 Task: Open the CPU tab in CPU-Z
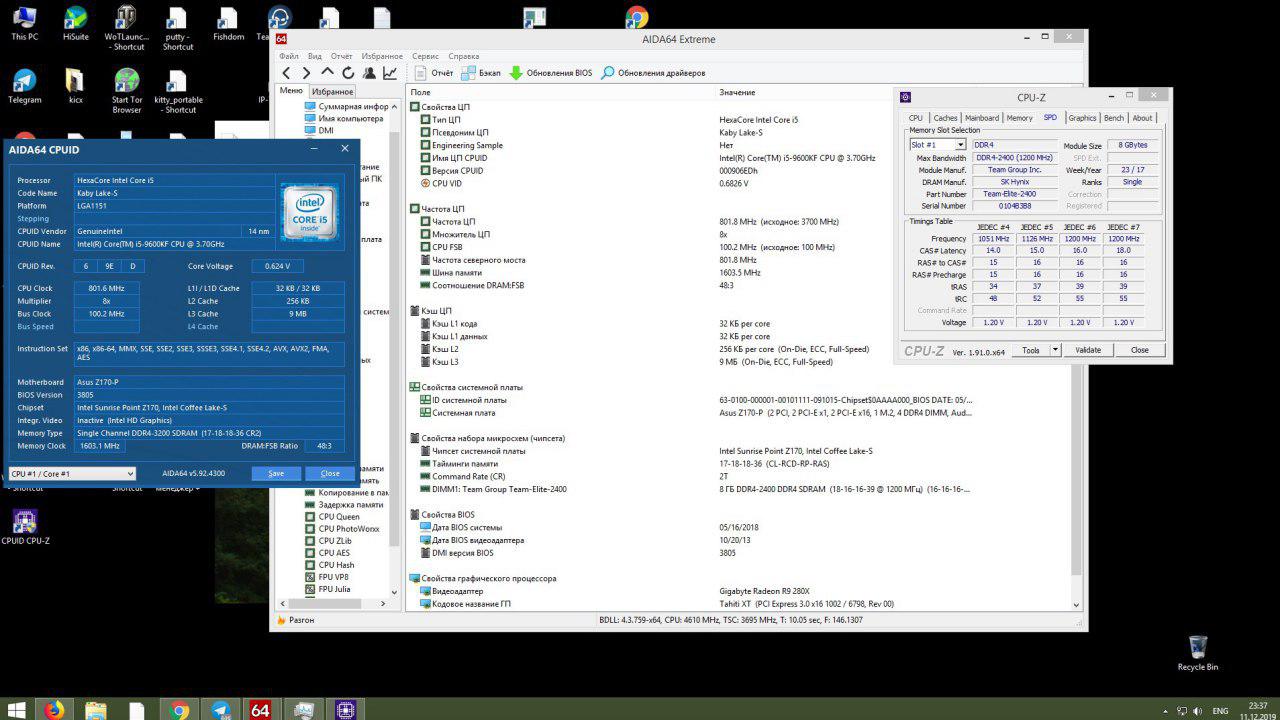pyautogui.click(x=916, y=118)
